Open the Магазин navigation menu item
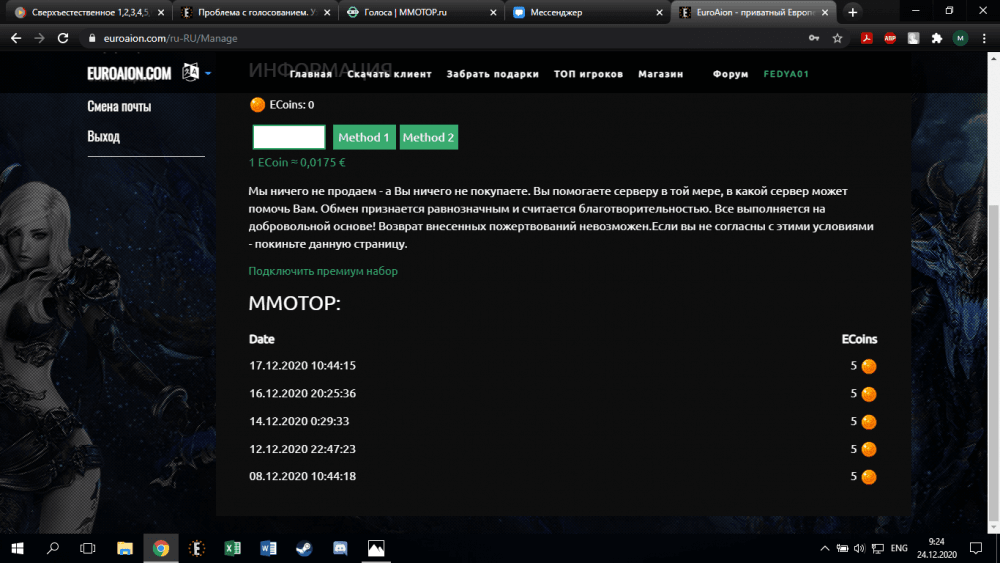Image resolution: width=1000 pixels, height=563 pixels. 660,74
